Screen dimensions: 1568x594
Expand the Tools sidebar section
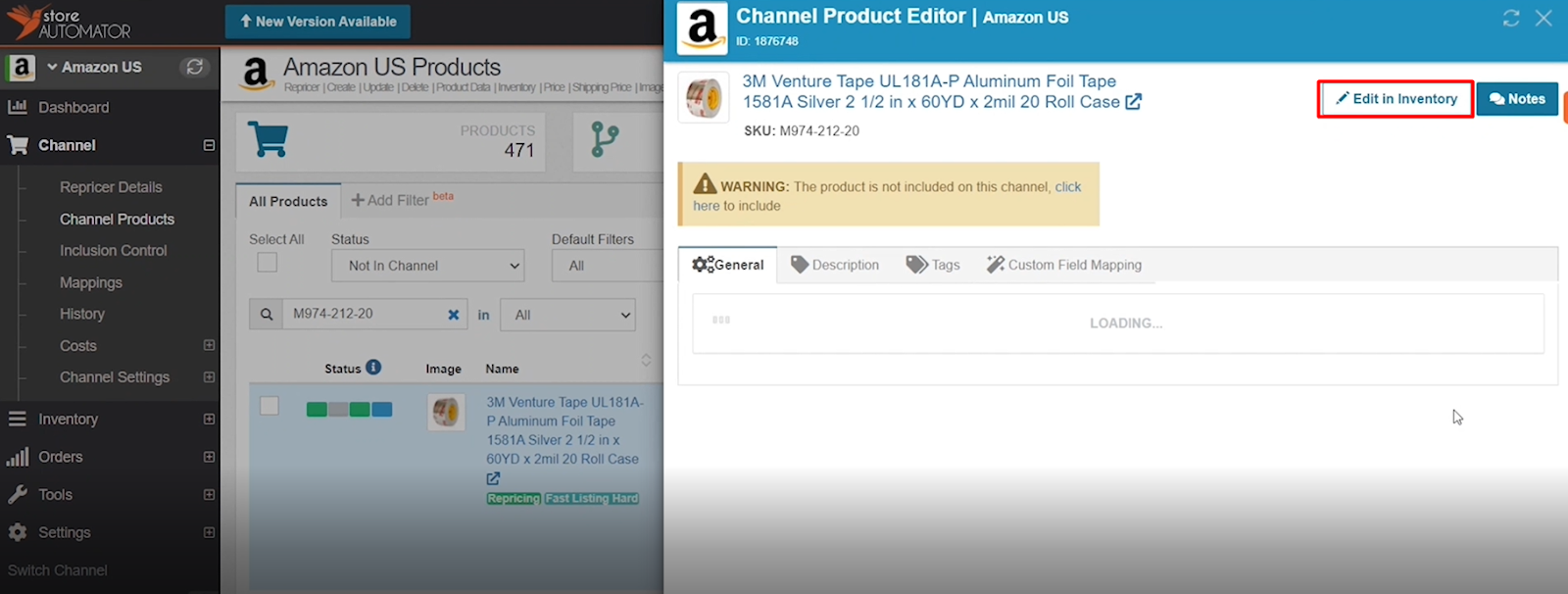pos(209,494)
